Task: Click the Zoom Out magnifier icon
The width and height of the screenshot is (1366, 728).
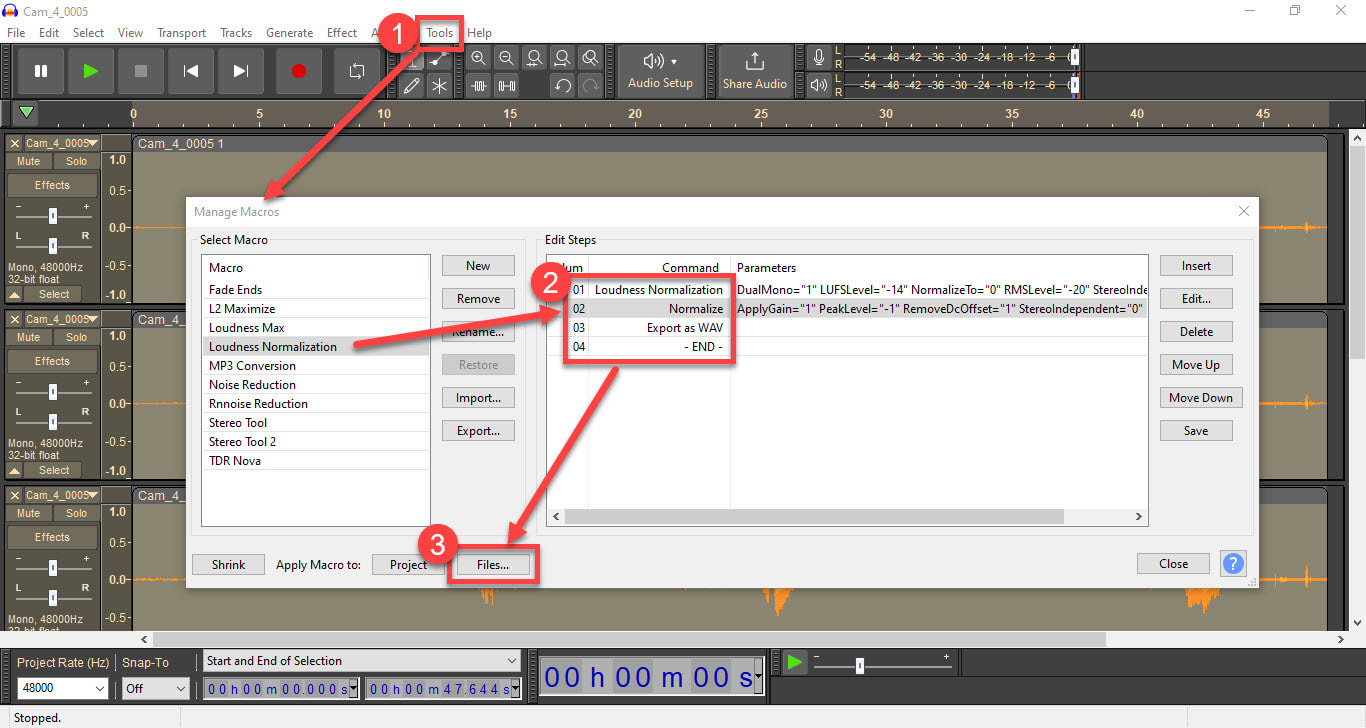Action: (x=507, y=59)
